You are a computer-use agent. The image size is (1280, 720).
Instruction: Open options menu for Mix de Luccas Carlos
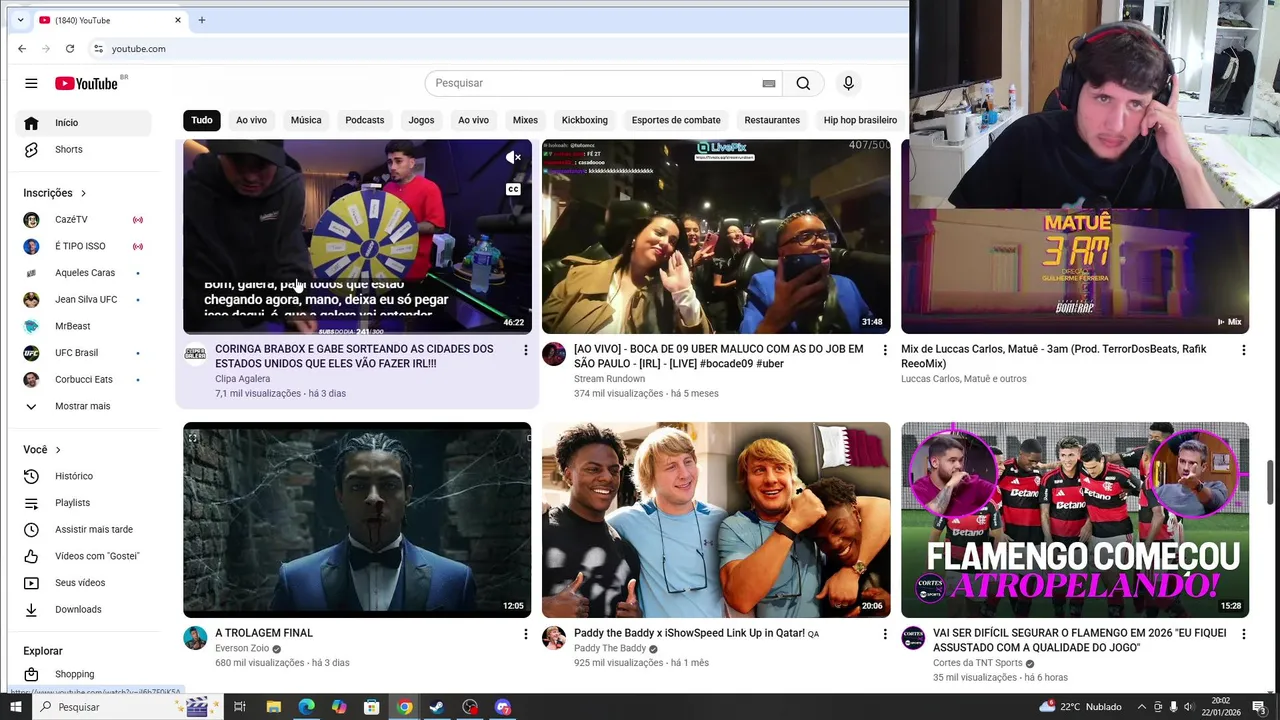[1243, 350]
